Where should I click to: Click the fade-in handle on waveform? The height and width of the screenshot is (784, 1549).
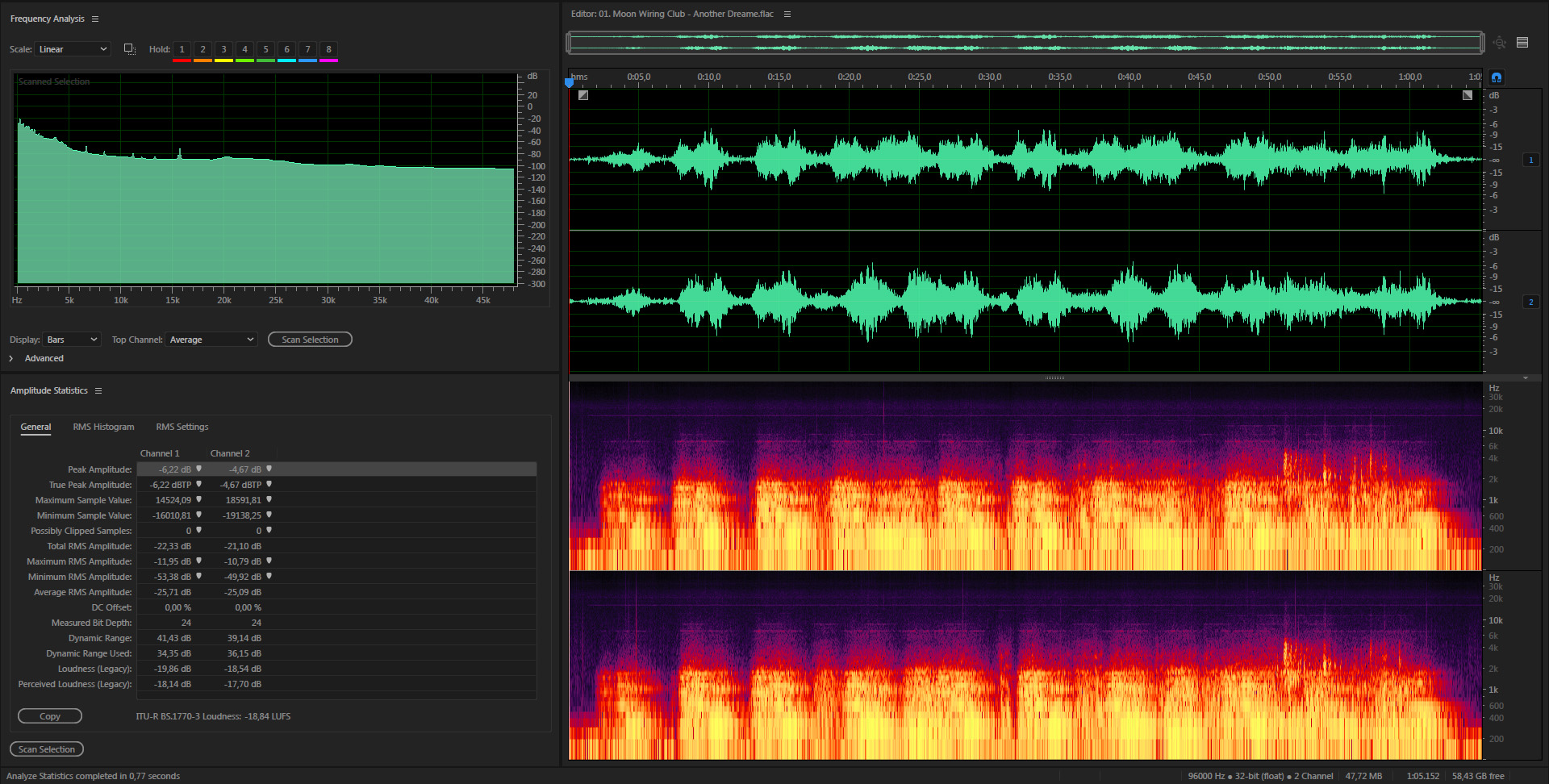(583, 95)
